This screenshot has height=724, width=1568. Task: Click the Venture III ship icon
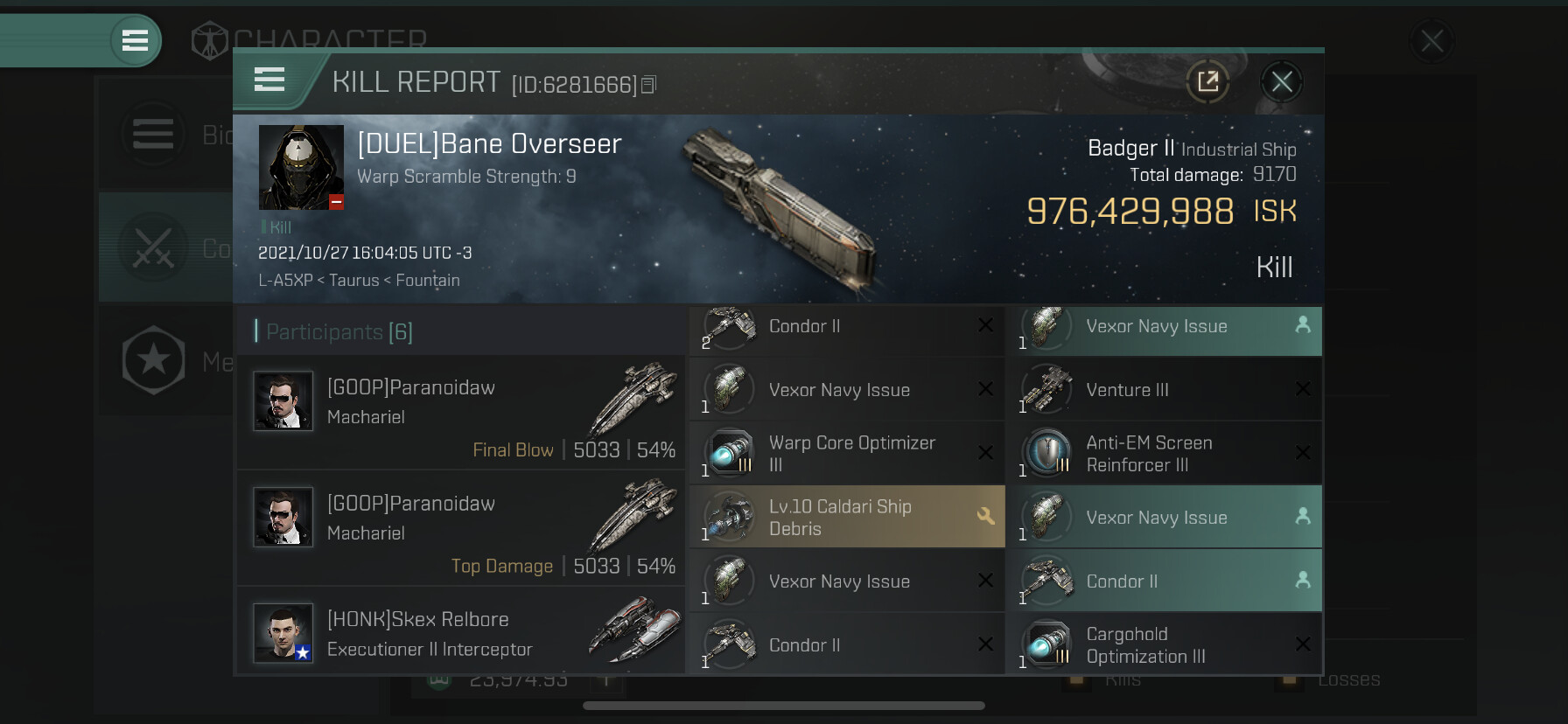coord(1047,389)
